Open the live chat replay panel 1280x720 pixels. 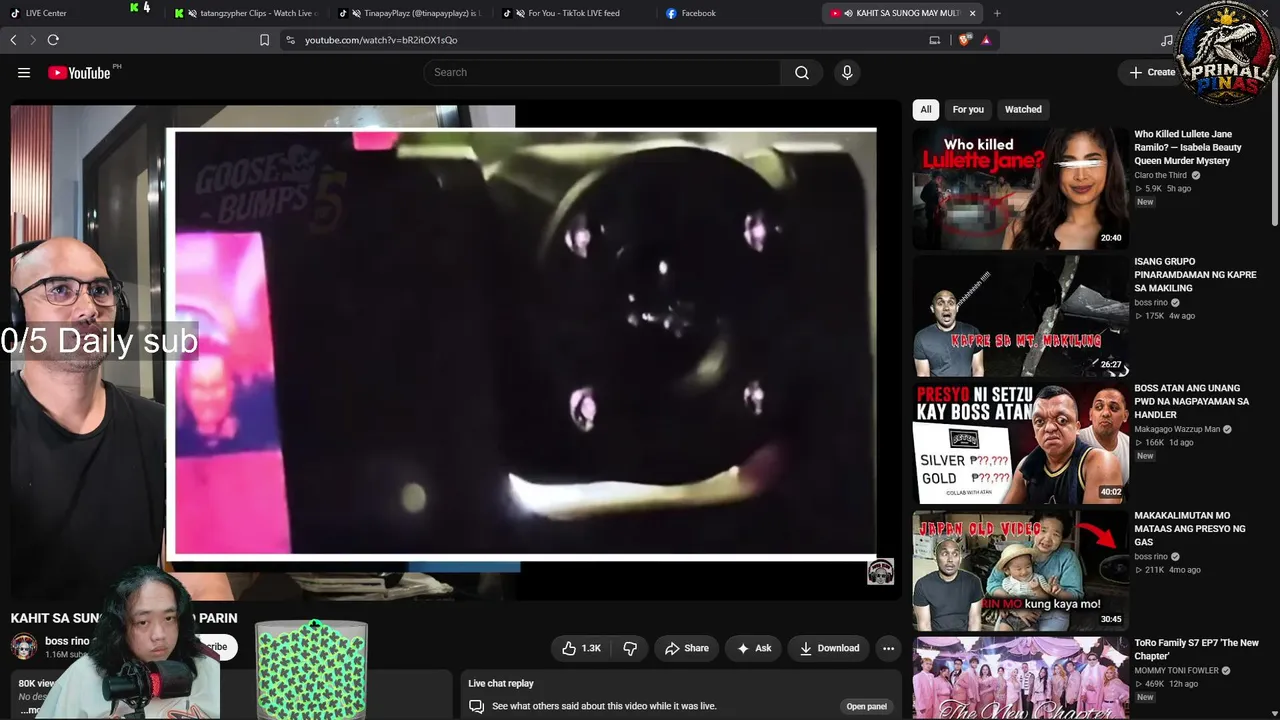(x=867, y=706)
